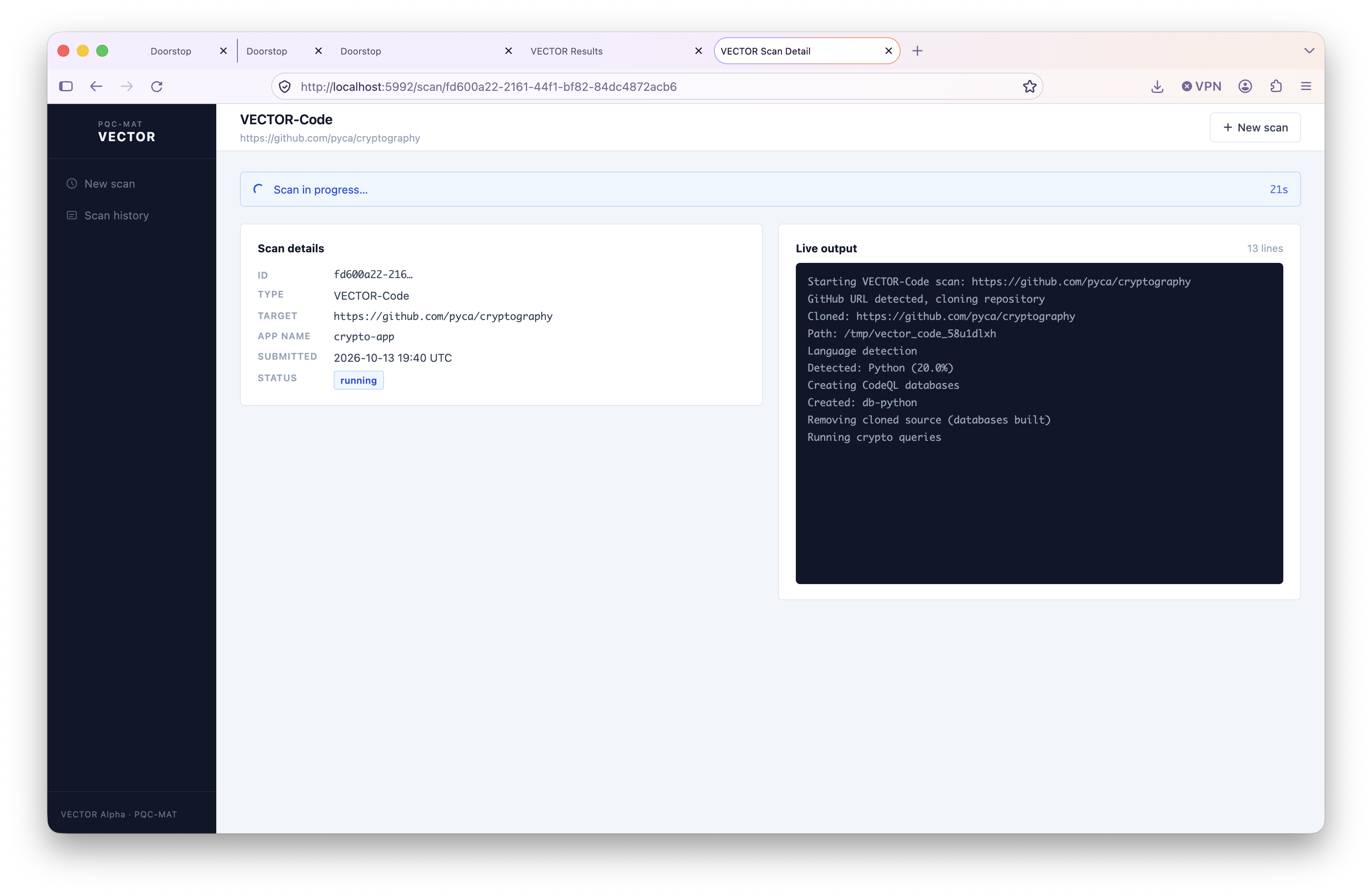Screen dimensions: 1372x896
Task: Click the scan ID fd600a22-216…
Action: [373, 275]
